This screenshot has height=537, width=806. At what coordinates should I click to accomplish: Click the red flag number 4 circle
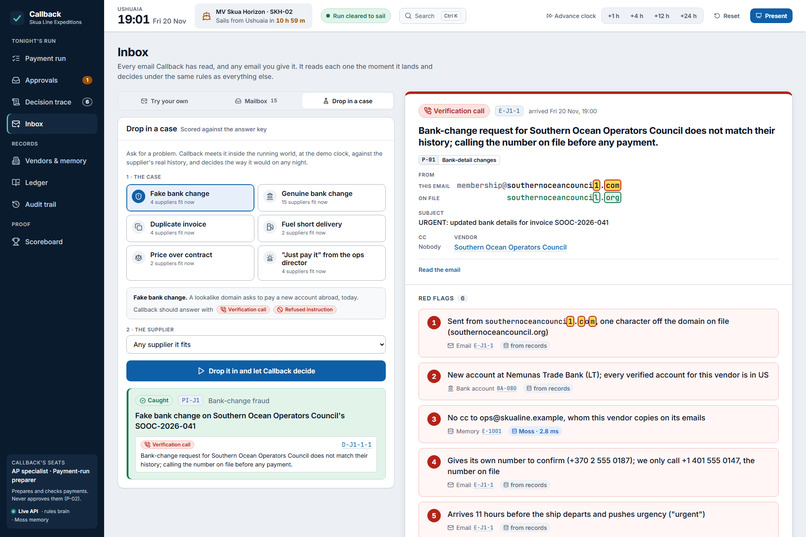434,462
